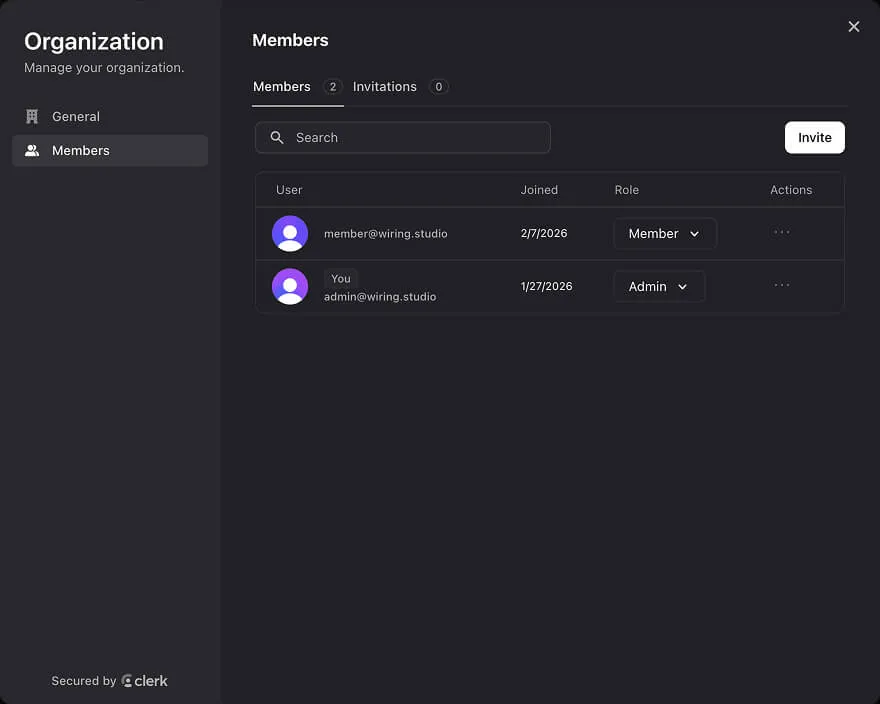This screenshot has height=704, width=880.
Task: Open actions menu for admin@wiring.studio
Action: (x=781, y=285)
